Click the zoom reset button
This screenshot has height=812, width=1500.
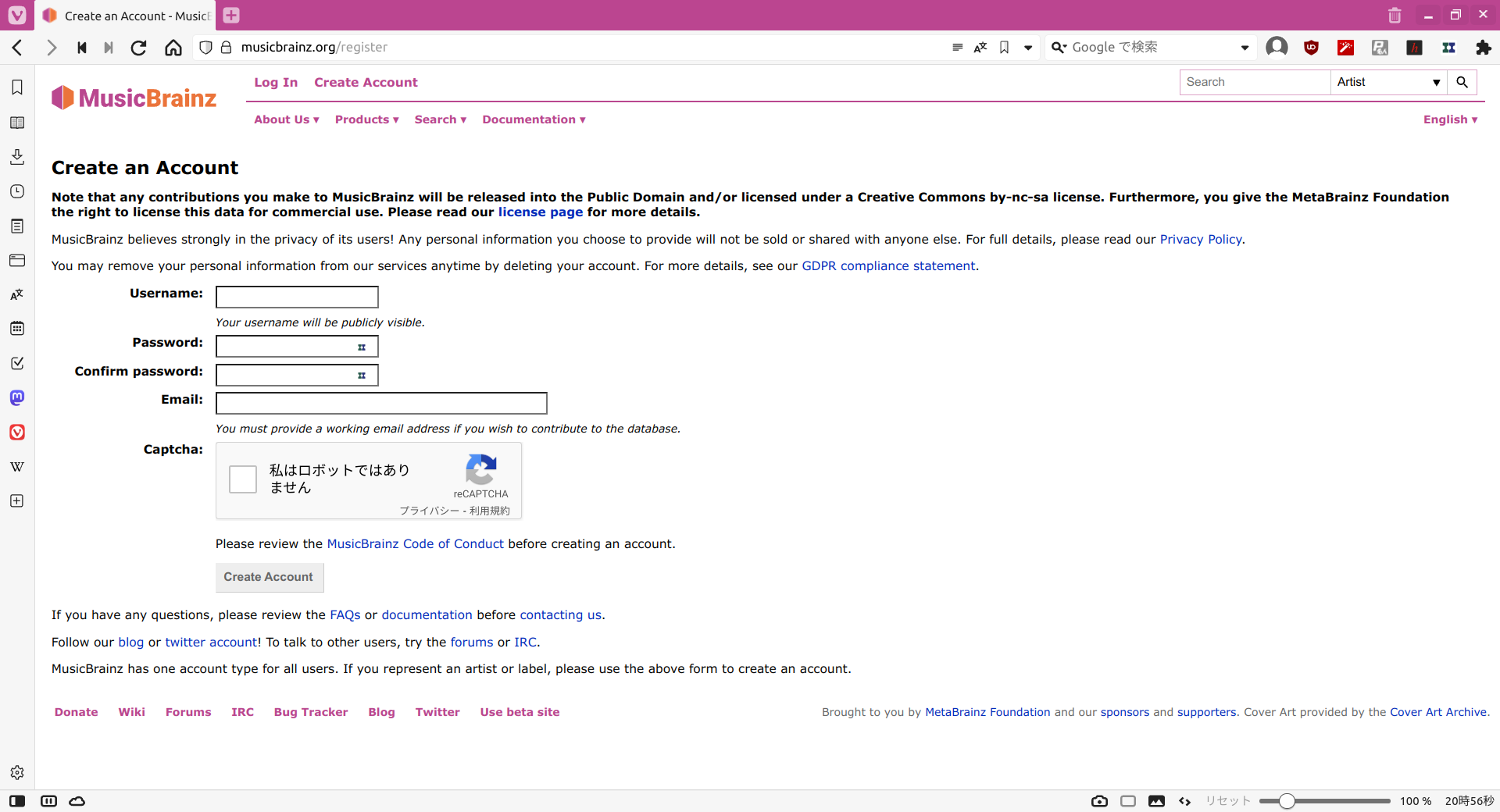point(1227,801)
